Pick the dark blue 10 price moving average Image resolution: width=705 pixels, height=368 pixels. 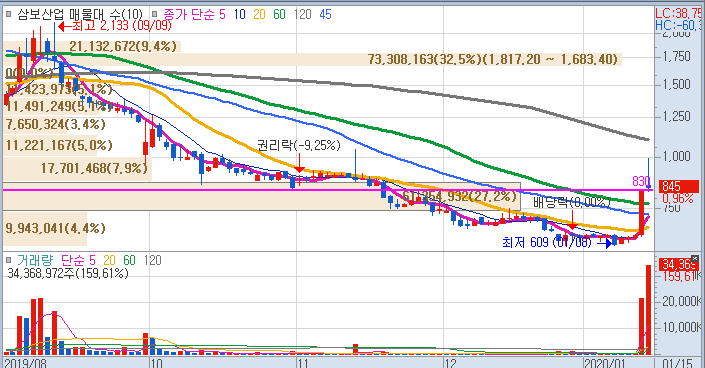[240, 14]
